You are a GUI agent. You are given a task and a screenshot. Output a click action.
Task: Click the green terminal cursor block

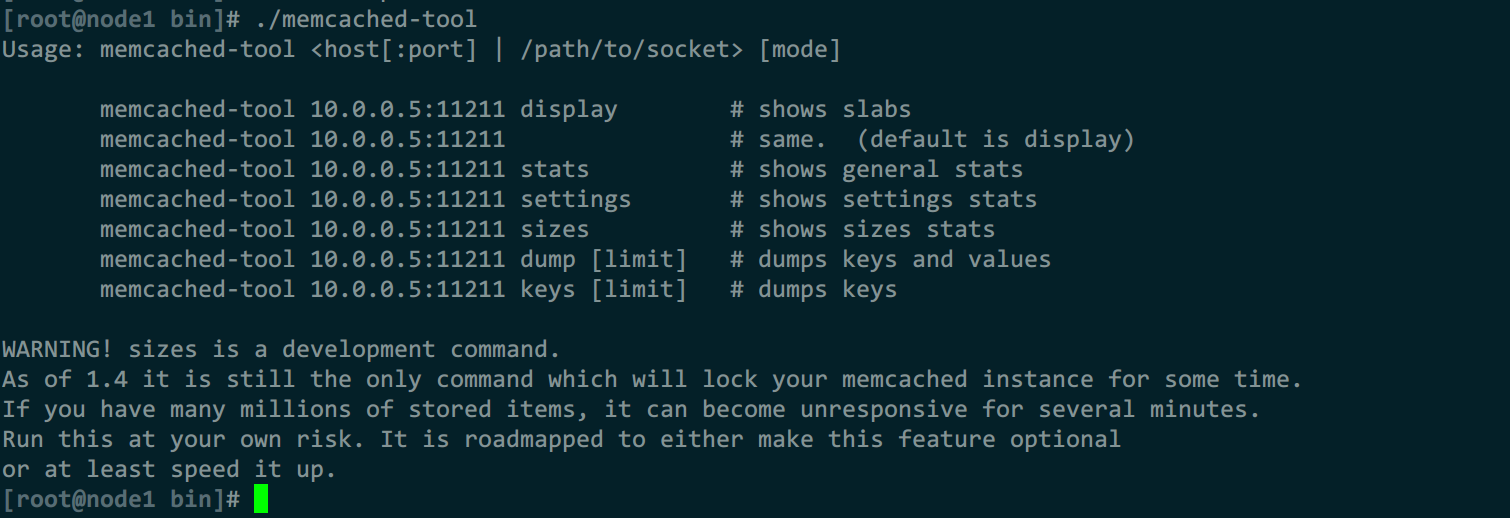[x=261, y=499]
